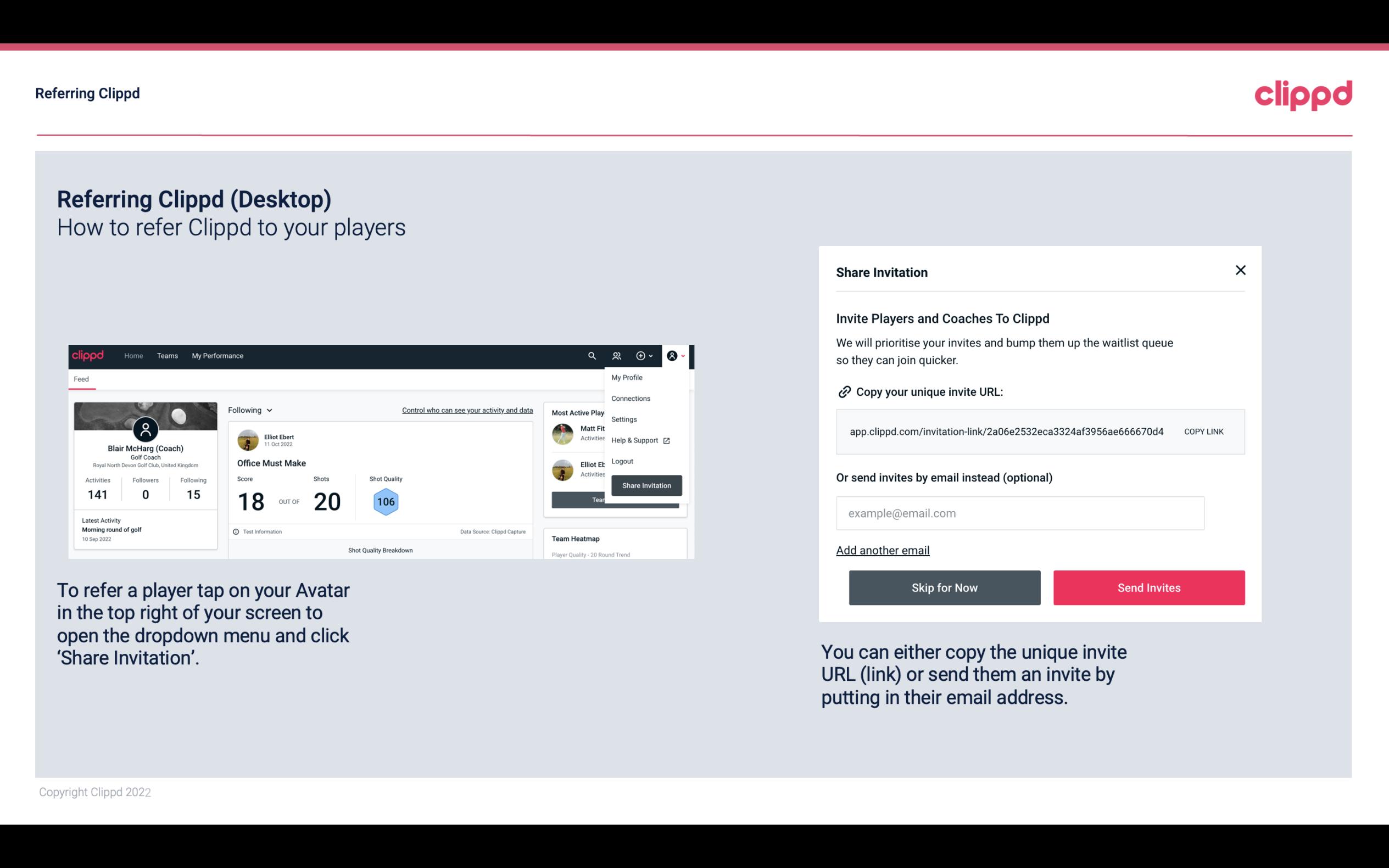This screenshot has height=868, width=1389.
Task: Click 'COPY LINK' button next to invite URL
Action: point(1204,431)
